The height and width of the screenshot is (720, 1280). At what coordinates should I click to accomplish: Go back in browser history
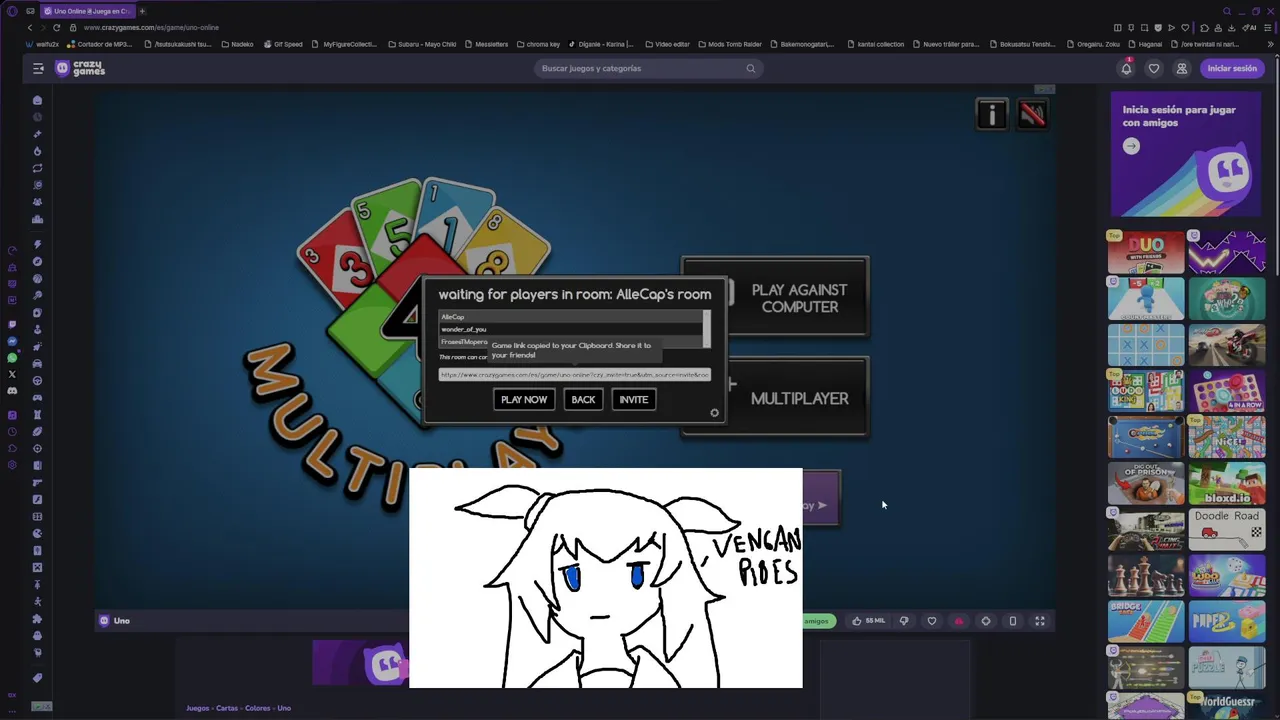click(x=30, y=27)
